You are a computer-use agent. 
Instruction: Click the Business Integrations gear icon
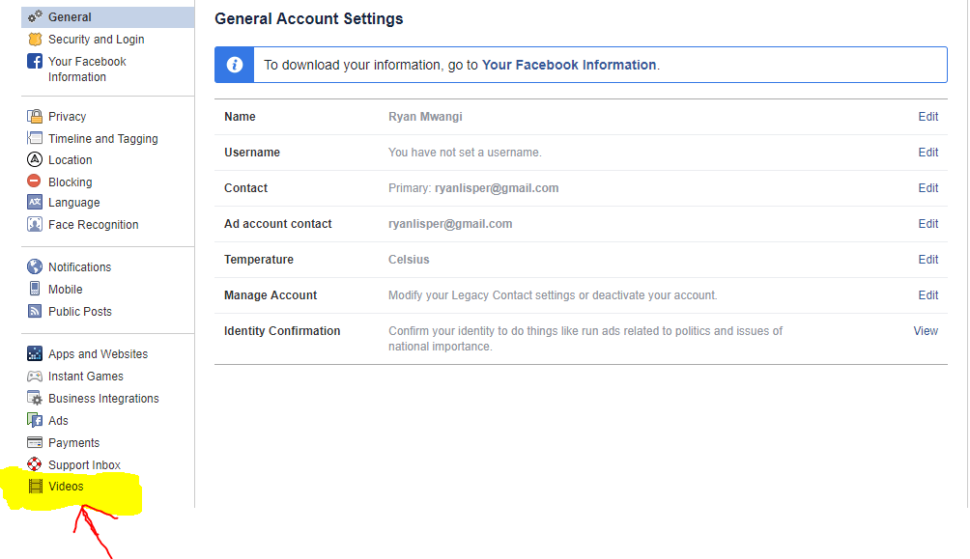(x=35, y=398)
